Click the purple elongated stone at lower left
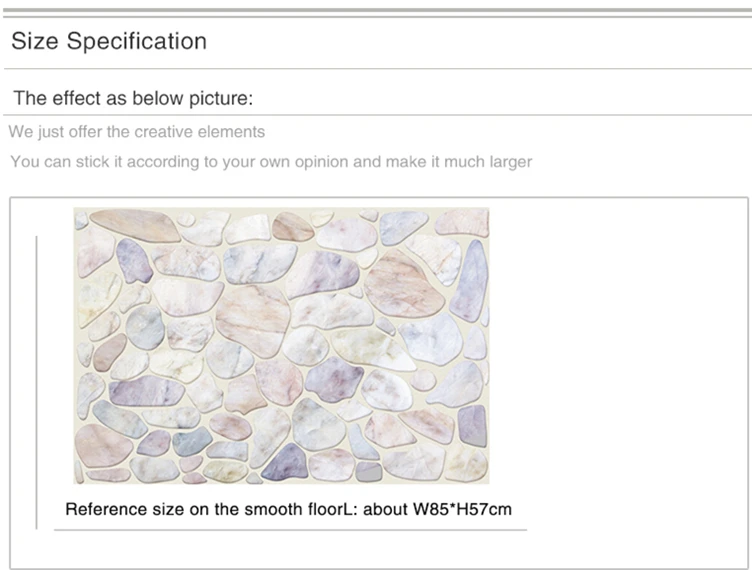 click(146, 391)
